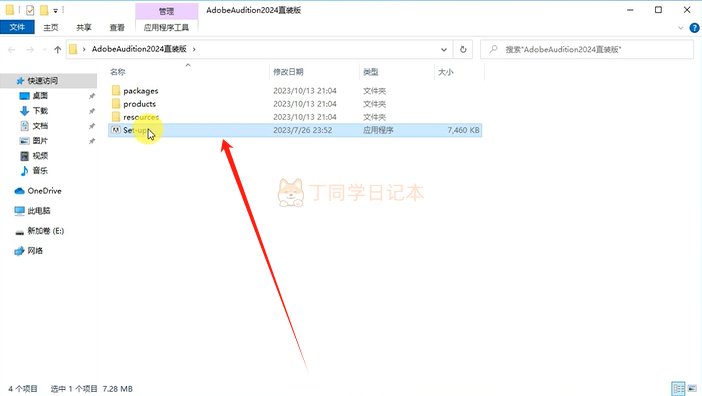This screenshot has height=396, width=702.
Task: Open the Help question mark icon
Action: coord(694,28)
